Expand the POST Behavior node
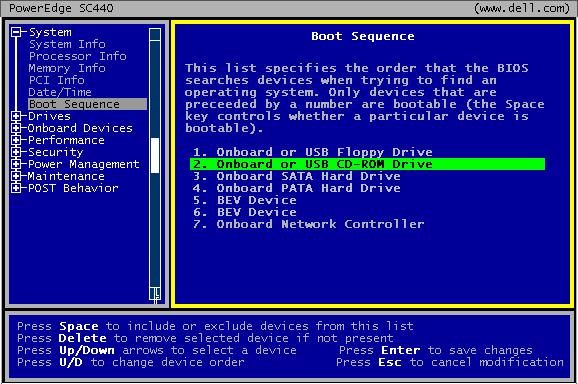 coord(16,188)
